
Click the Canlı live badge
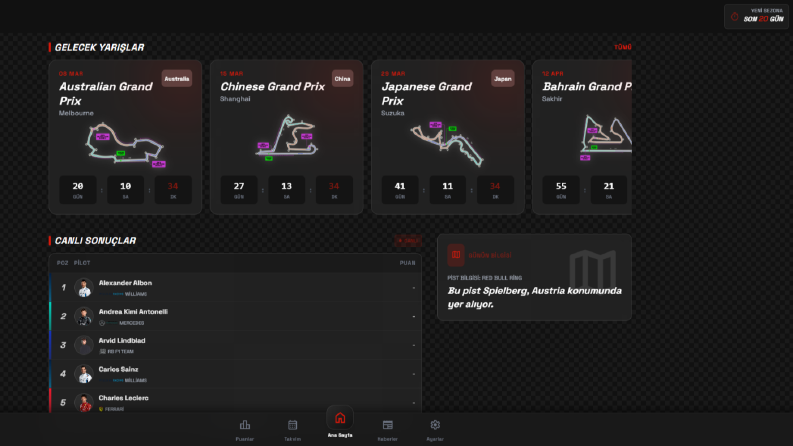(408, 241)
